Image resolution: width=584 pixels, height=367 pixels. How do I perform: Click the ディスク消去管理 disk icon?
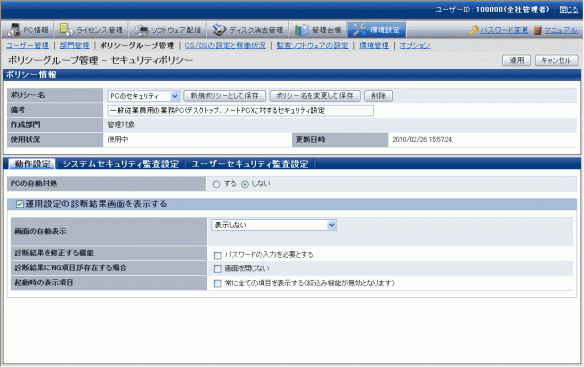click(219, 30)
